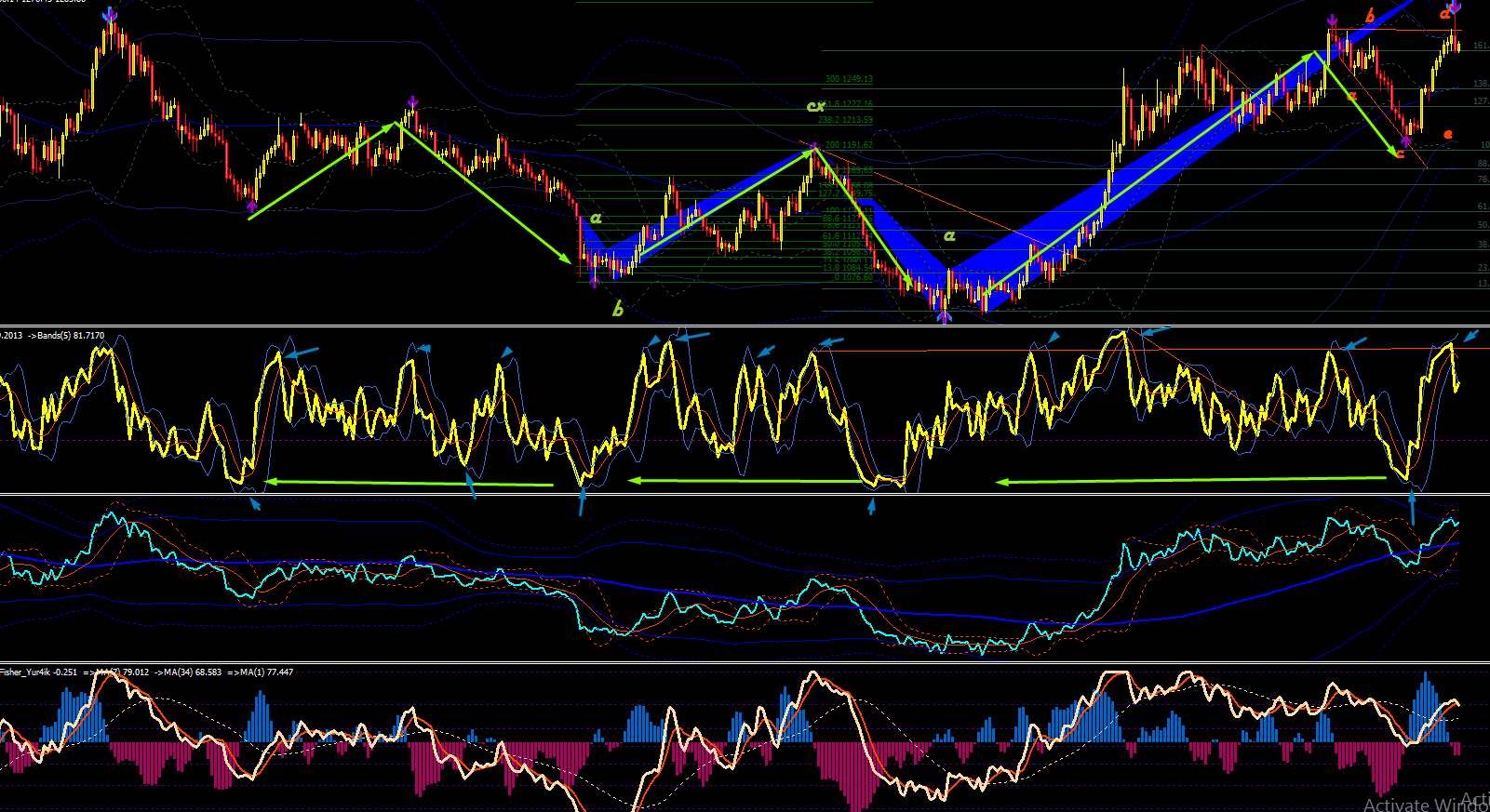This screenshot has width=1490, height=812.
Task: Click the Fibonacci label "0 1076.60"
Action: tap(854, 277)
